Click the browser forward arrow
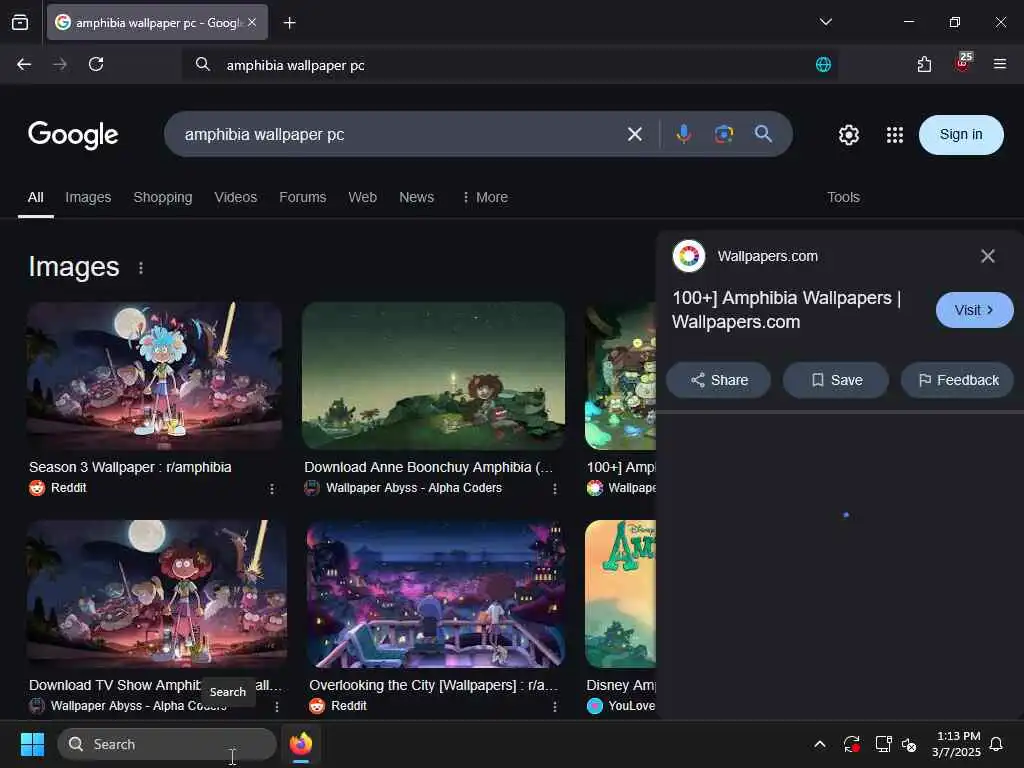This screenshot has width=1024, height=768. [59, 64]
